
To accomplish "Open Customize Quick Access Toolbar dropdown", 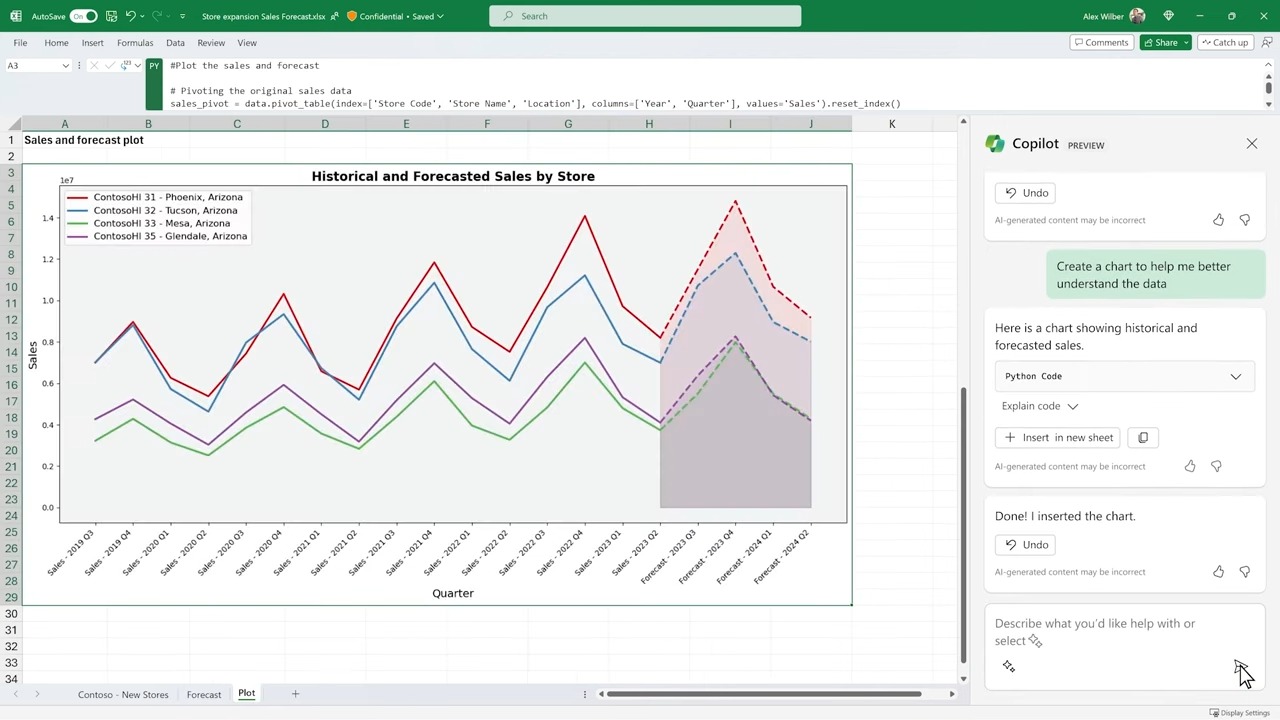I will coord(182,16).
